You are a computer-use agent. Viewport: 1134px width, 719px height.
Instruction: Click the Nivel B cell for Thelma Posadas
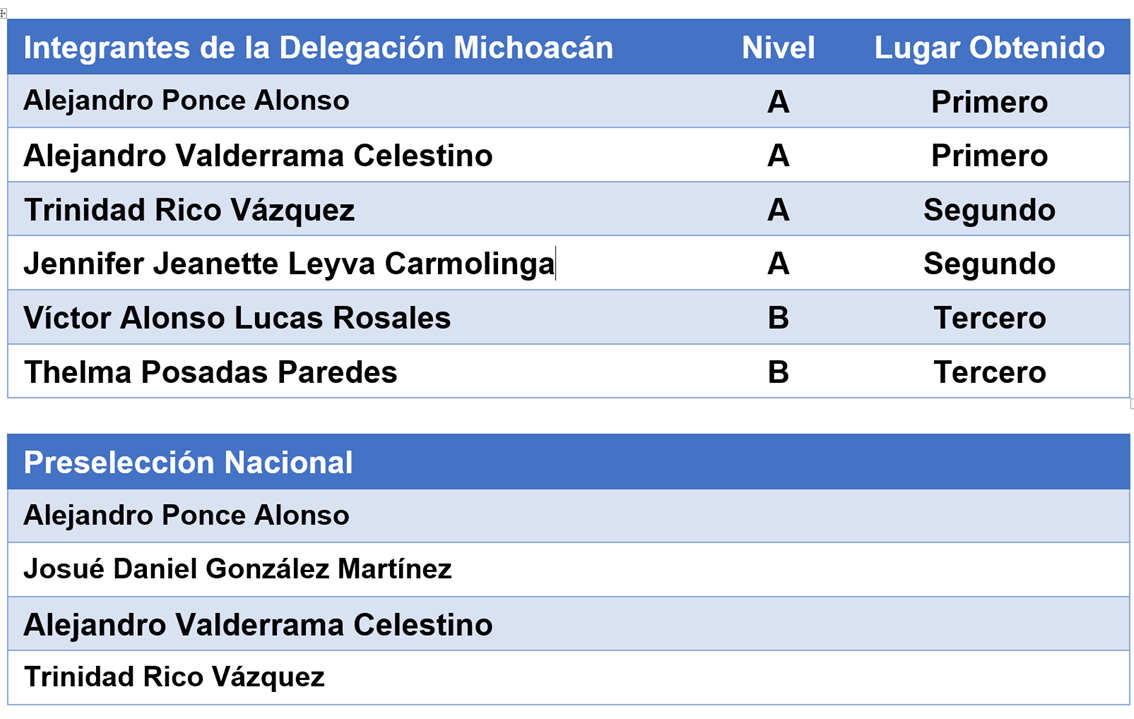(778, 372)
